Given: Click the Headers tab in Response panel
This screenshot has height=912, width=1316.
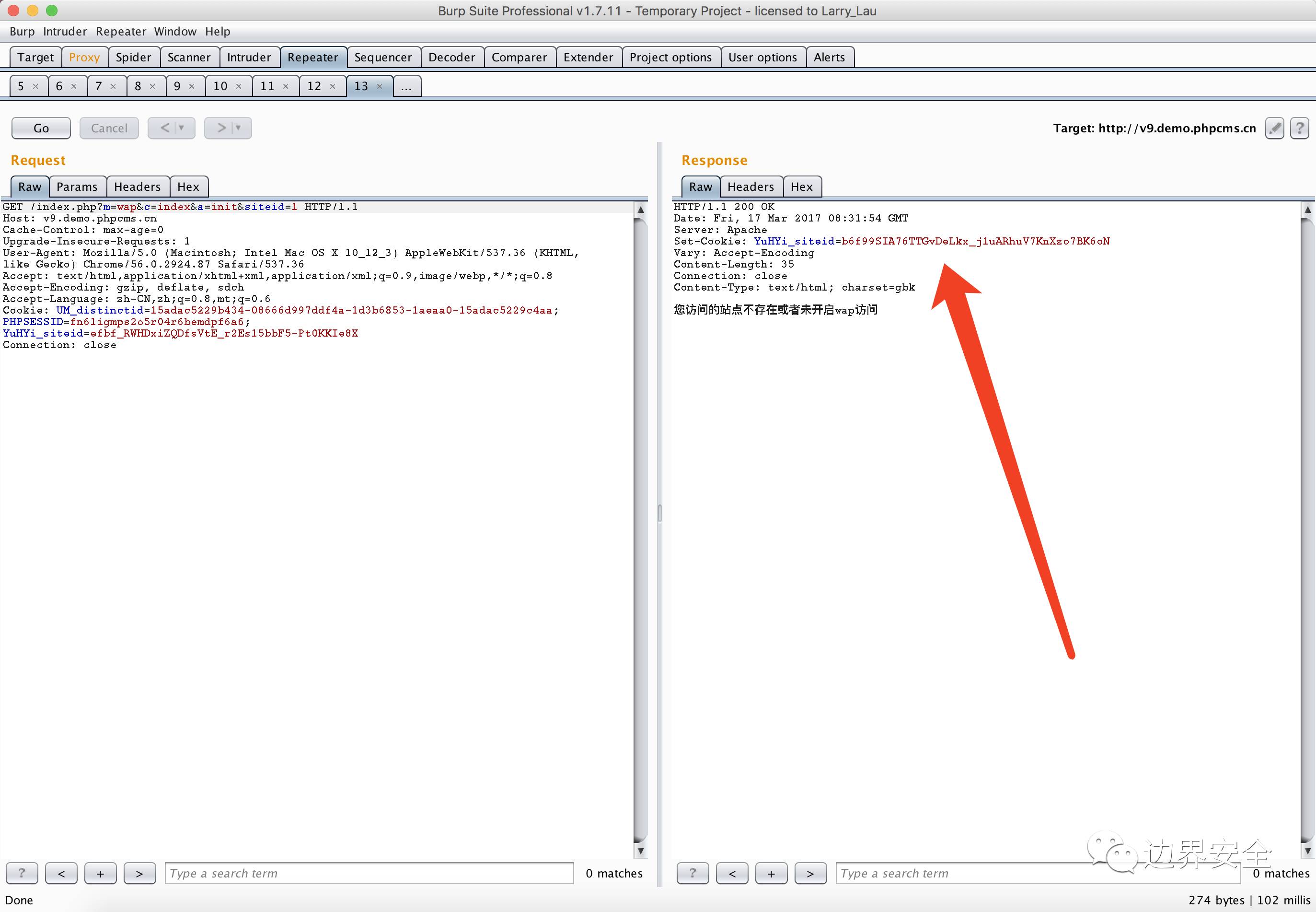Looking at the screenshot, I should (x=750, y=186).
